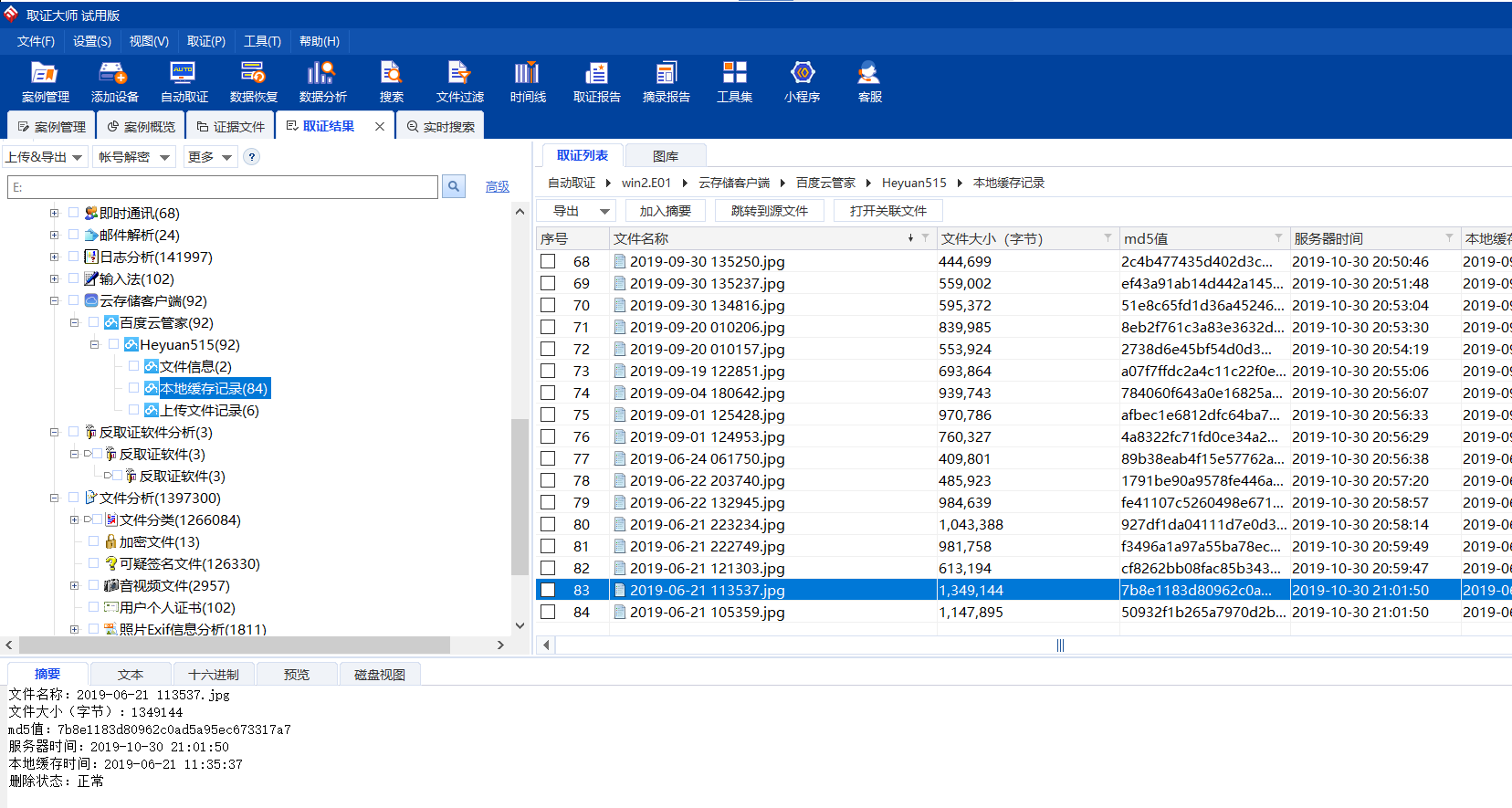Image resolution: width=1512 pixels, height=808 pixels.
Task: Collapse the Heyuan515(92) tree node
Action: [x=94, y=344]
